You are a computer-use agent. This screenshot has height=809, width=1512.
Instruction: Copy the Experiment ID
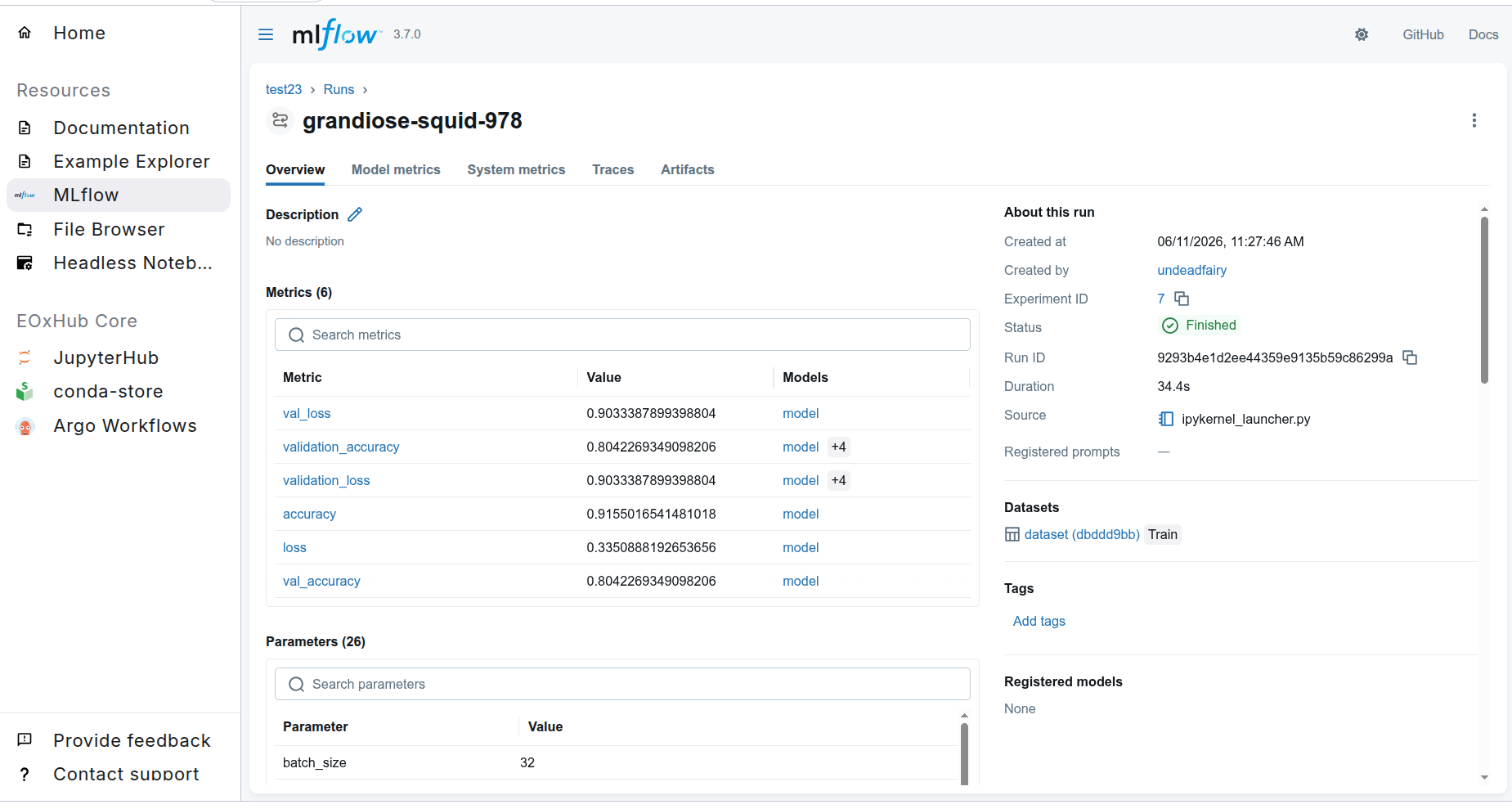pyautogui.click(x=1182, y=299)
